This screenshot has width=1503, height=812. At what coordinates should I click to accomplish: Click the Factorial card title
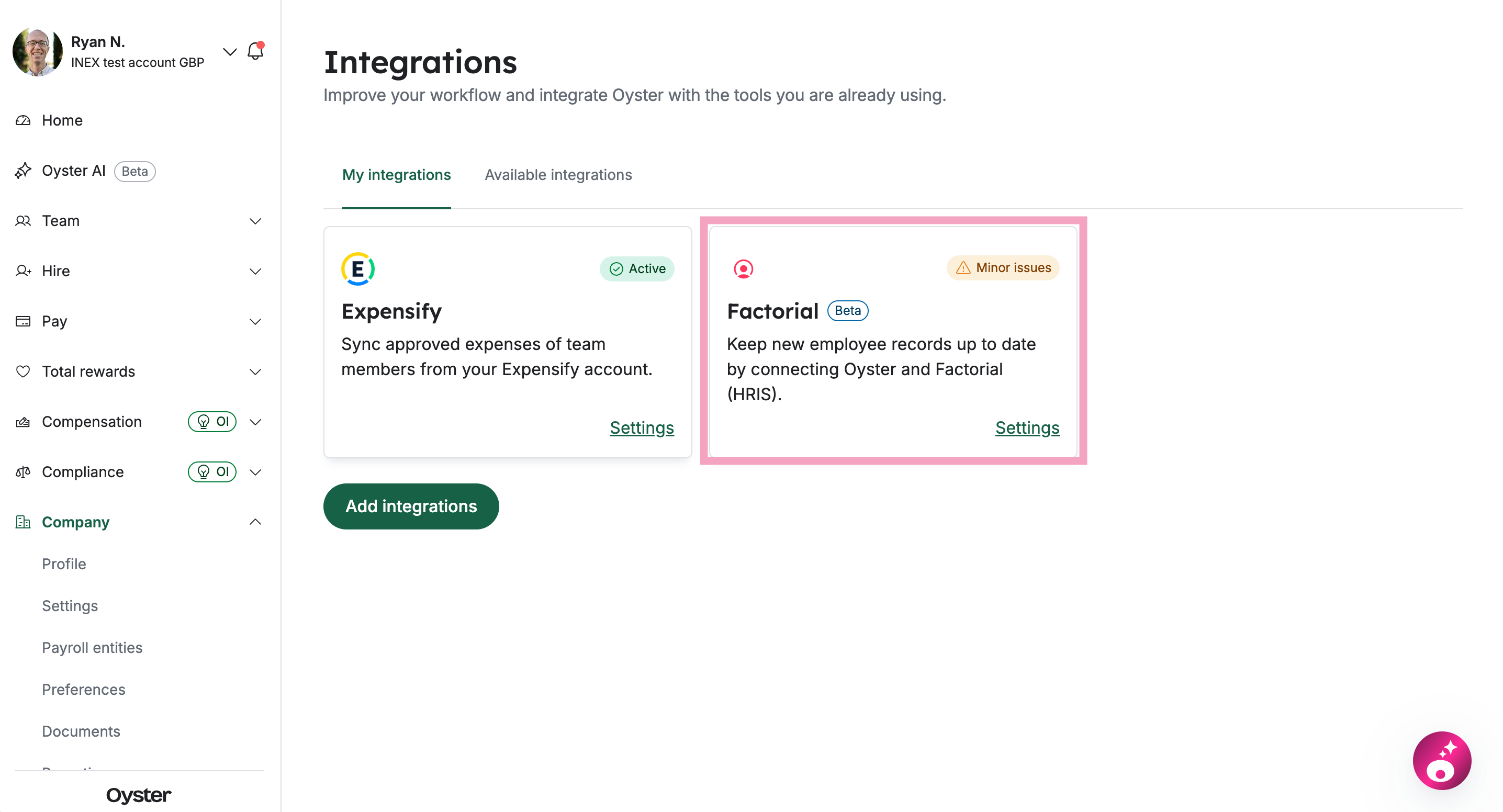(x=772, y=311)
